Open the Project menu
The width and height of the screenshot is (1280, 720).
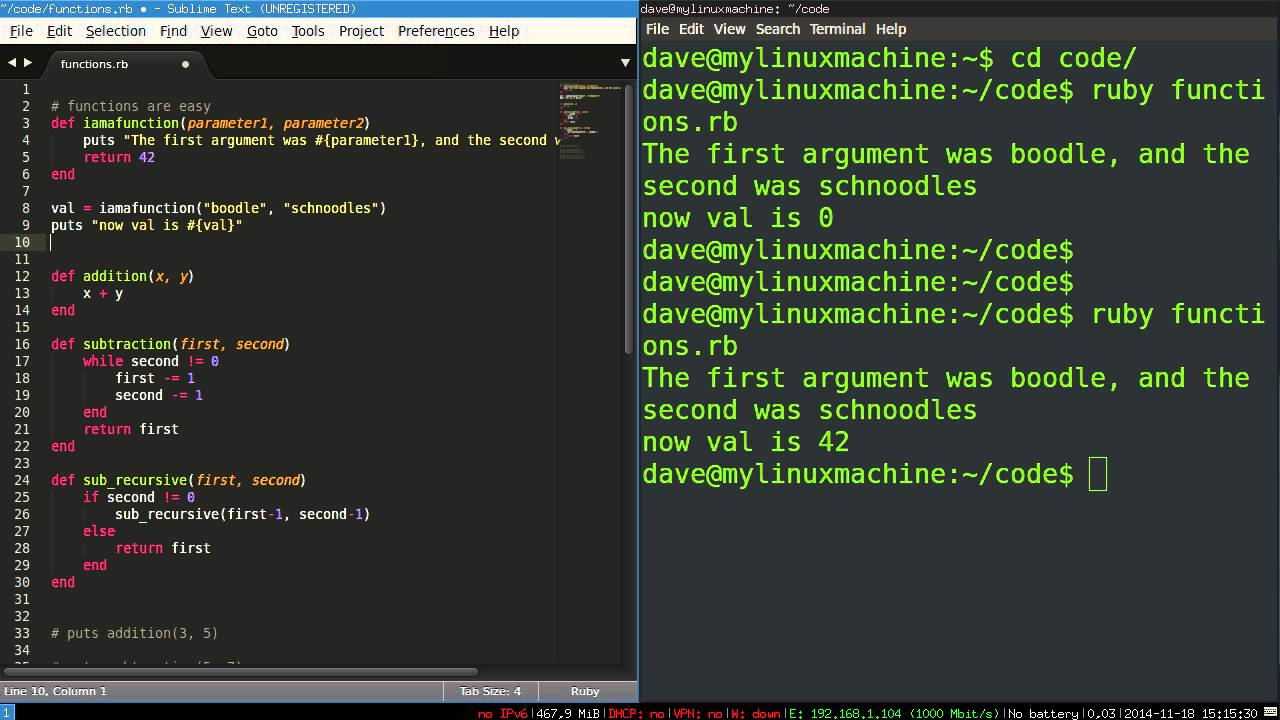point(361,31)
